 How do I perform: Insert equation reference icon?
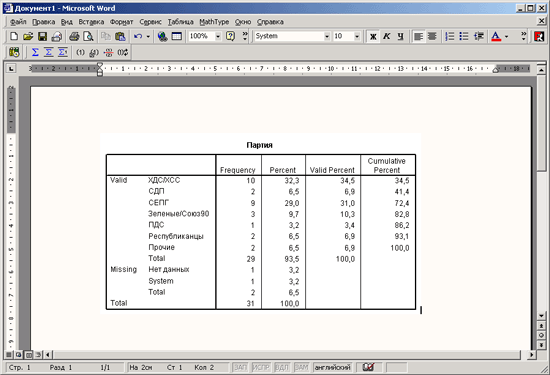coord(94,53)
